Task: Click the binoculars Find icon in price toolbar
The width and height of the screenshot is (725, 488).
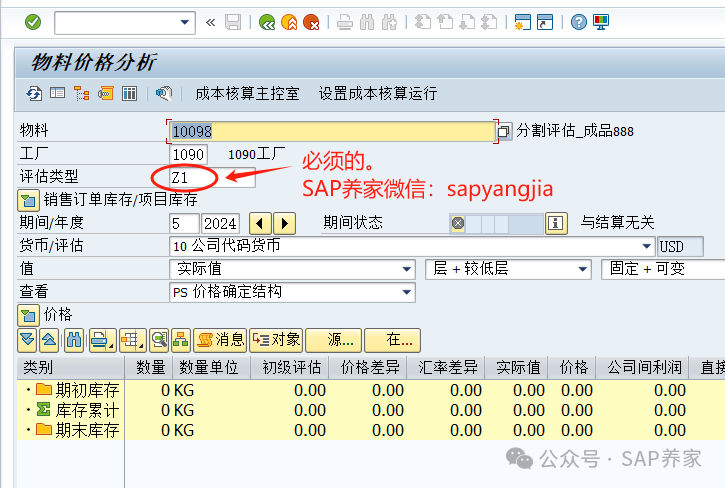Action: pos(73,340)
